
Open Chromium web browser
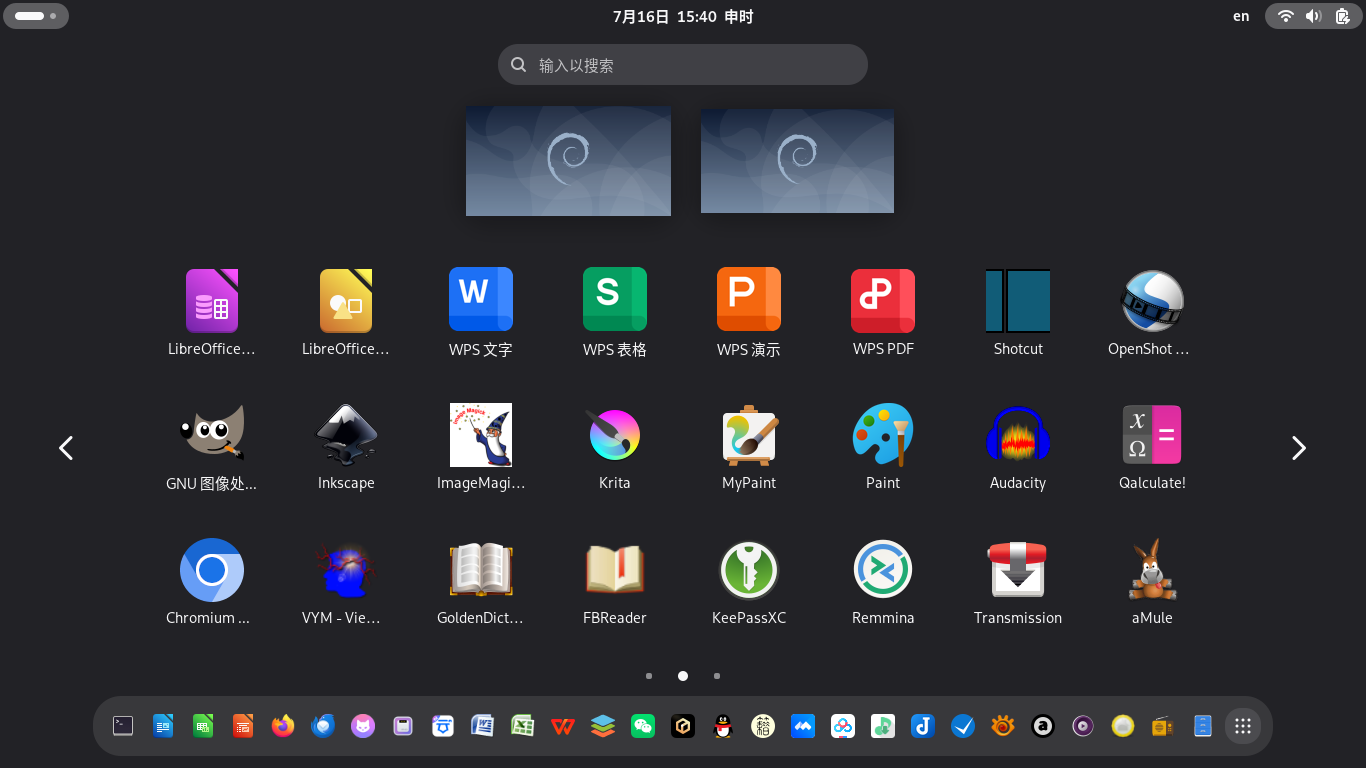click(x=212, y=570)
